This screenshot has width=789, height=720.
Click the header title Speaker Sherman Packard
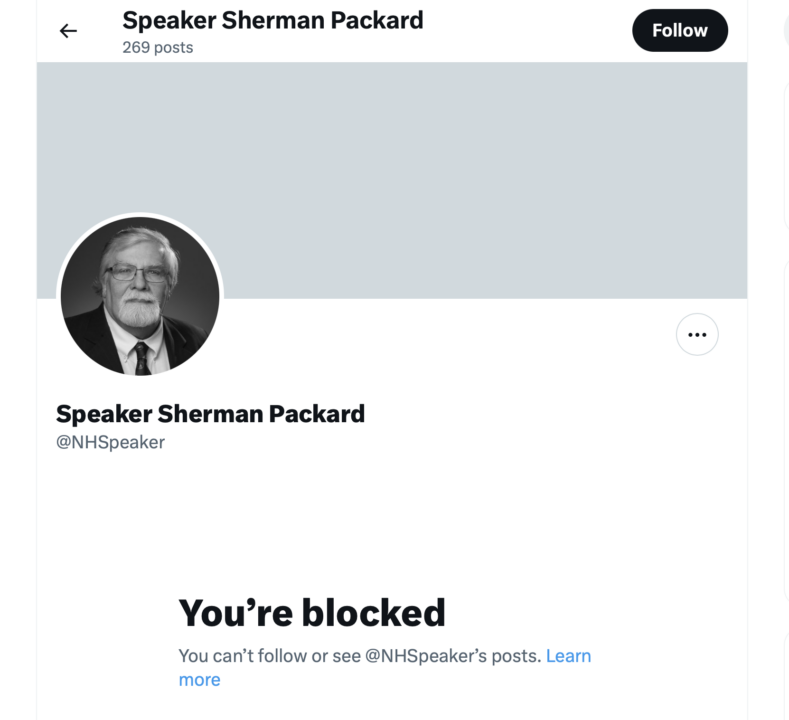pyautogui.click(x=272, y=19)
